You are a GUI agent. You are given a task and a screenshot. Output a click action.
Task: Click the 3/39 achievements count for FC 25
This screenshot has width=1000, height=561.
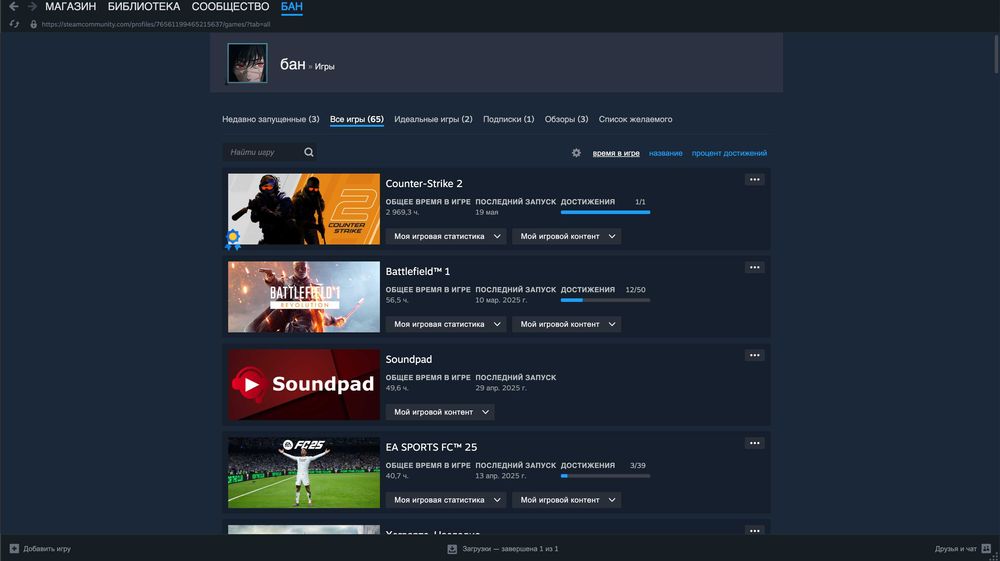coord(638,465)
